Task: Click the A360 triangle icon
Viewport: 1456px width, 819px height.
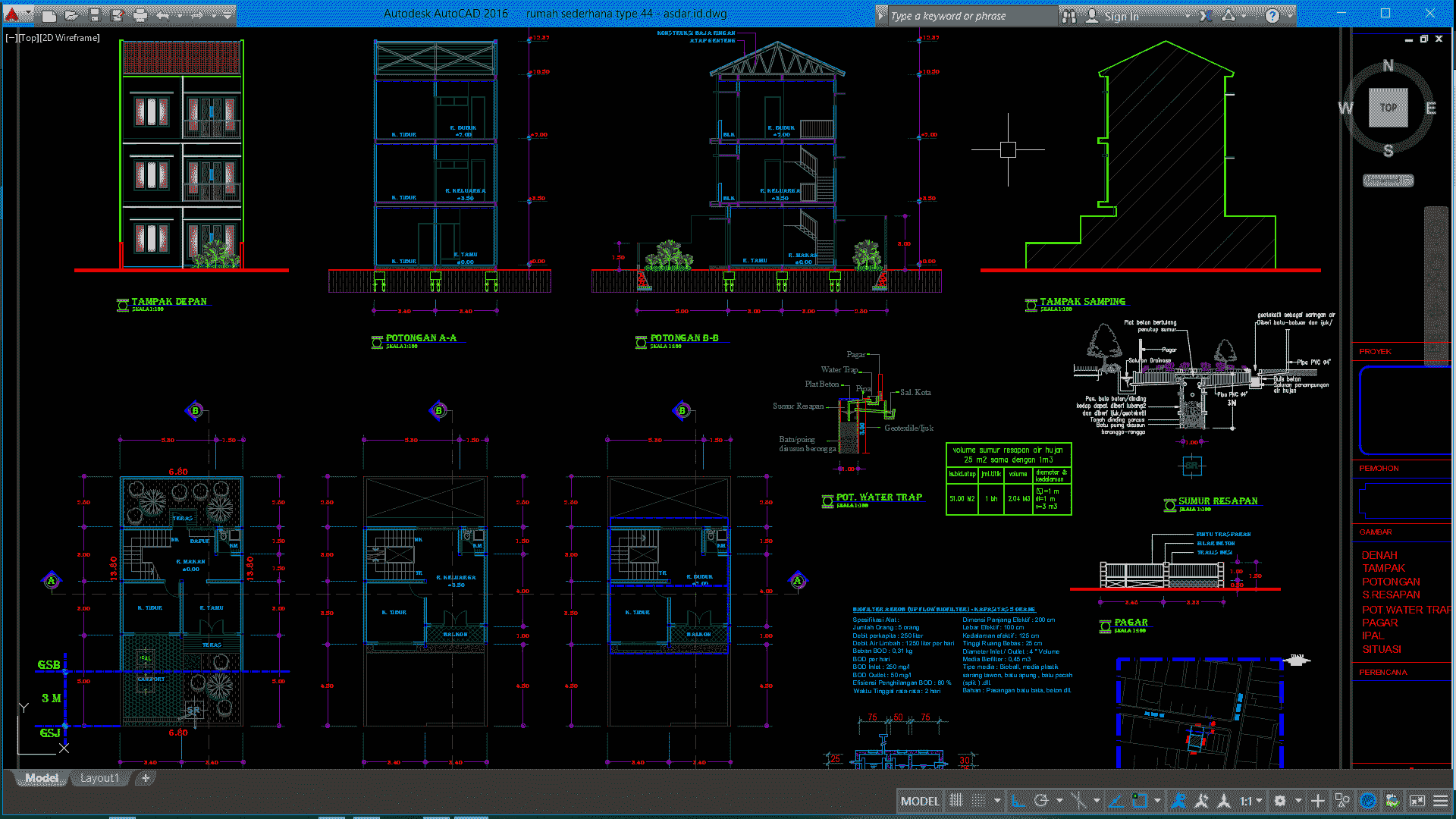Action: [x=1228, y=15]
